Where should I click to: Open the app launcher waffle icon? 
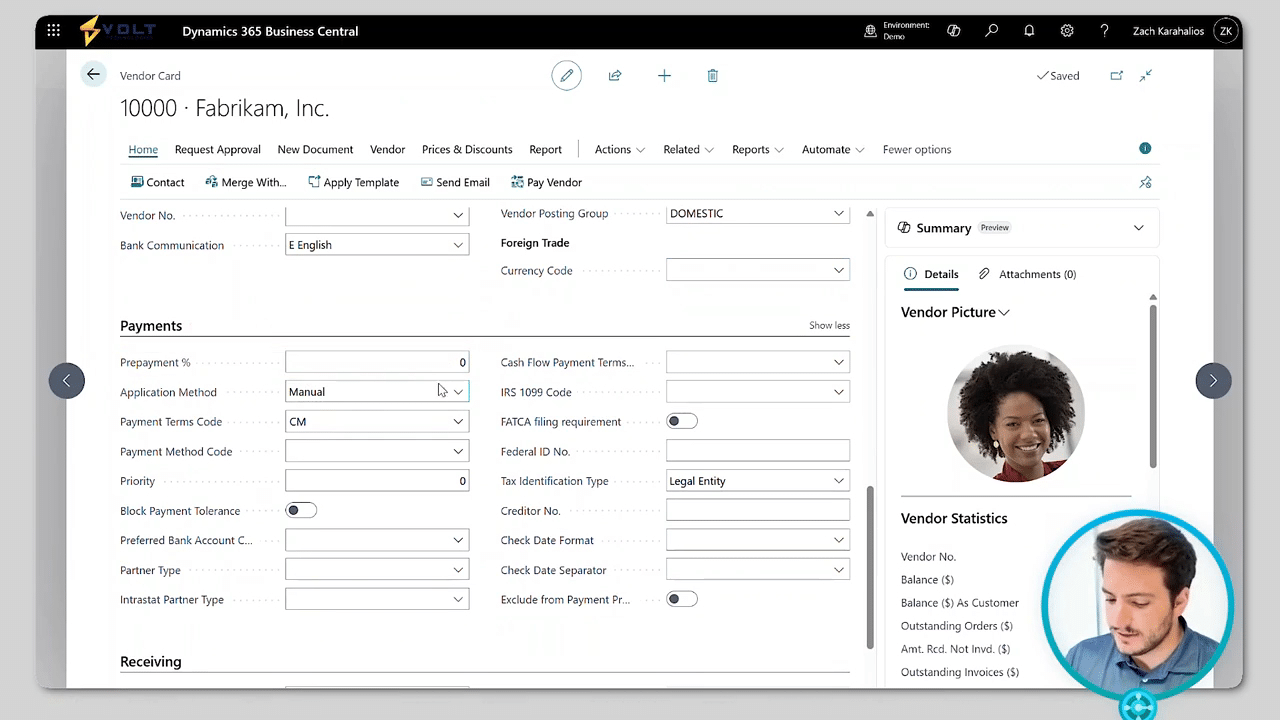pos(54,31)
